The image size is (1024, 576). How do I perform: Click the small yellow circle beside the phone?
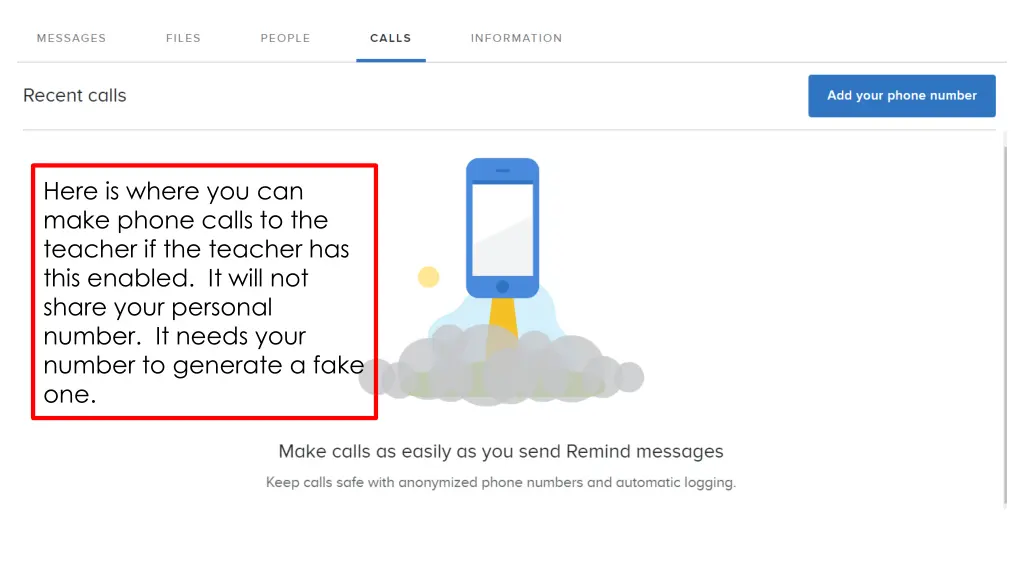428,277
